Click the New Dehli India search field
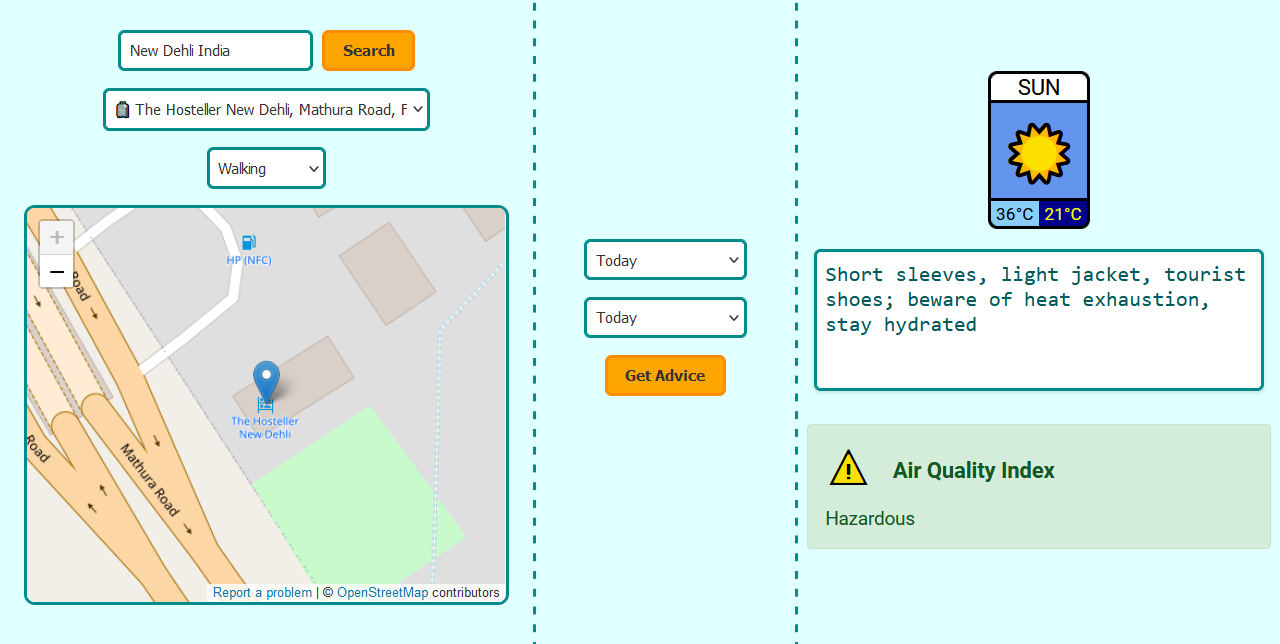 pos(215,50)
